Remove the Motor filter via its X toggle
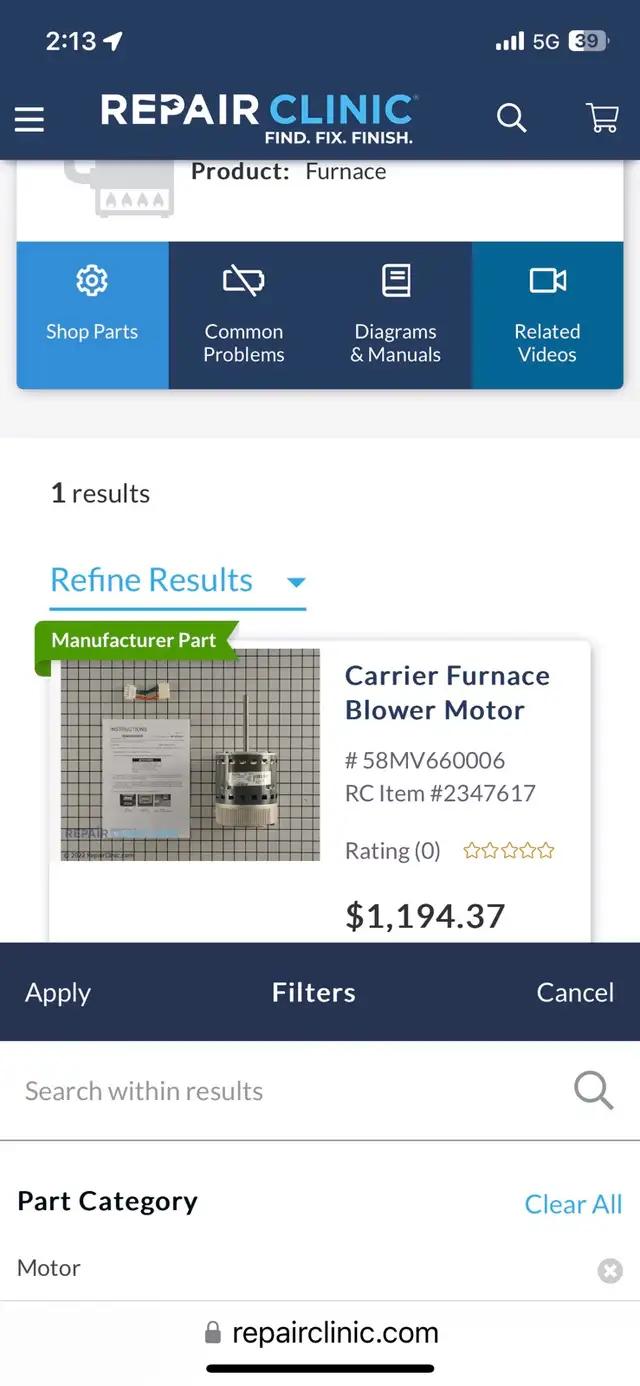640x1386 pixels. tap(610, 1270)
